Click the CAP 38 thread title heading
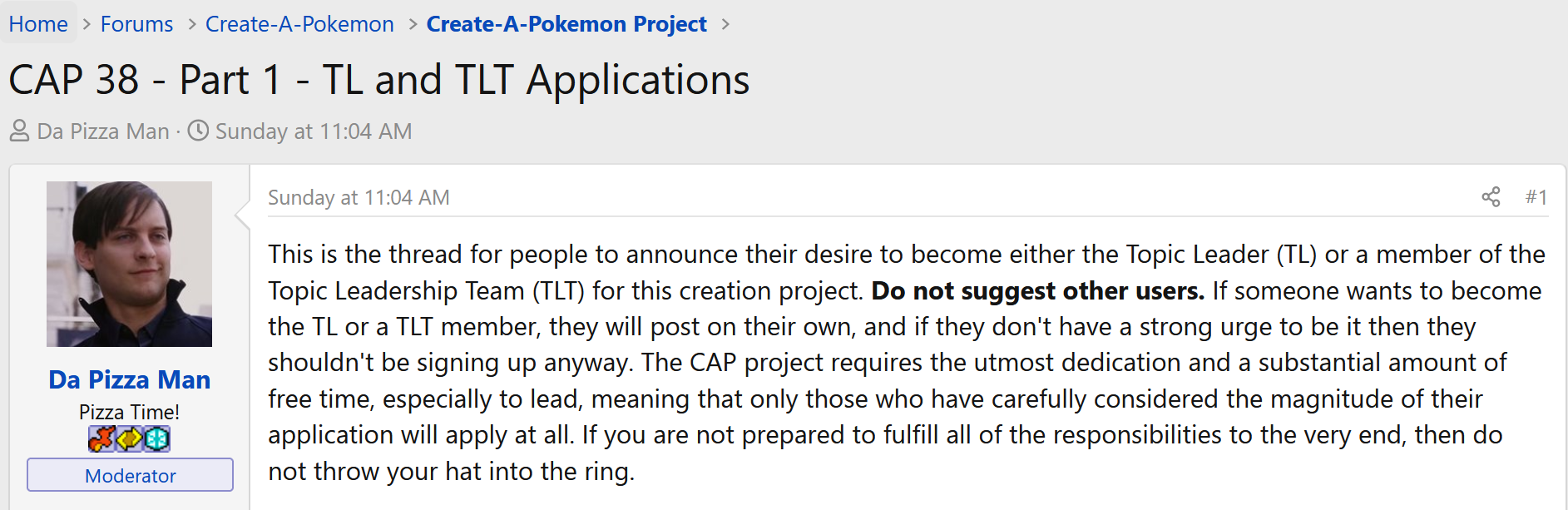 click(379, 80)
